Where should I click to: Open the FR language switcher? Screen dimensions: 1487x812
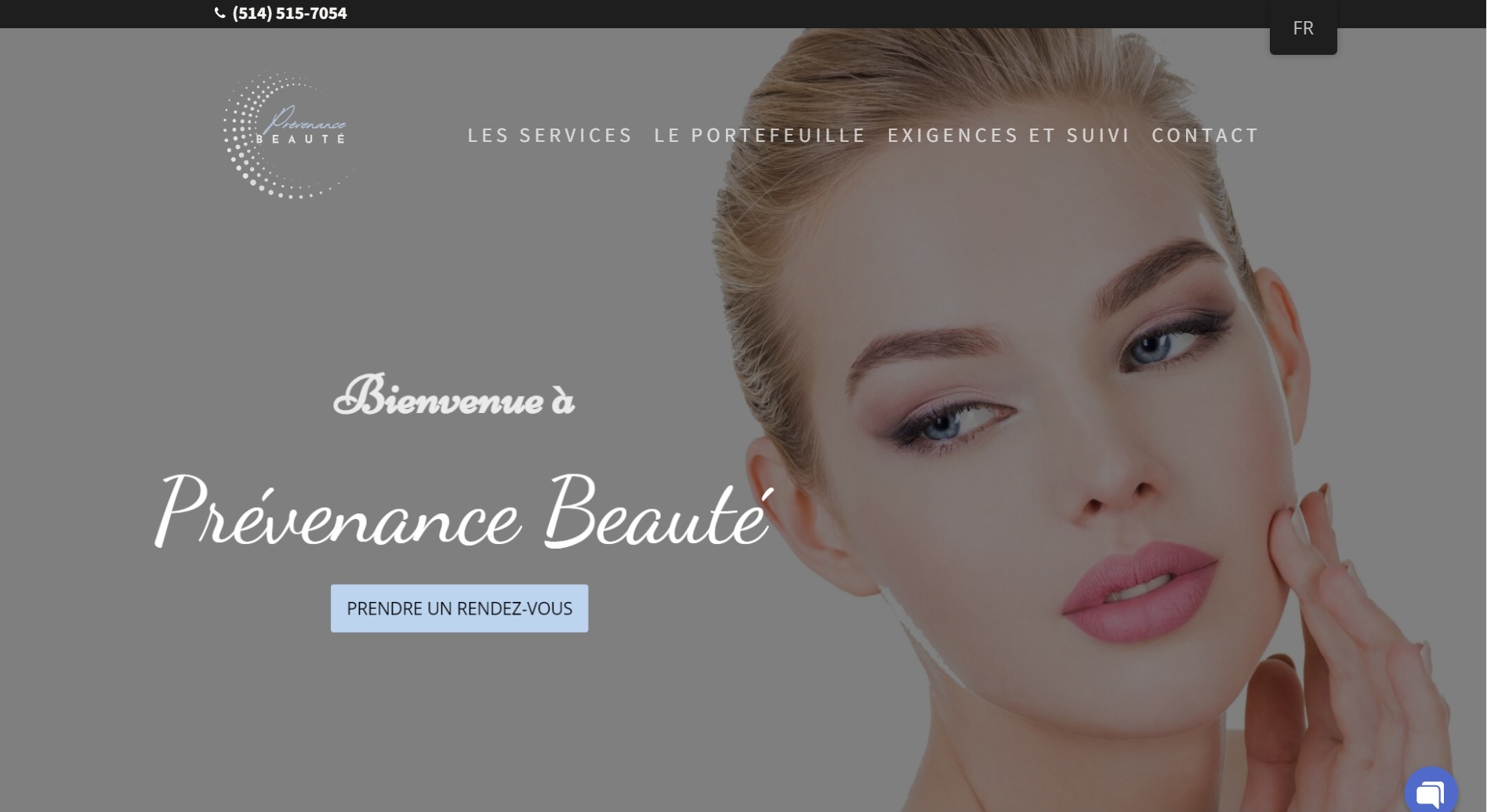(x=1302, y=28)
